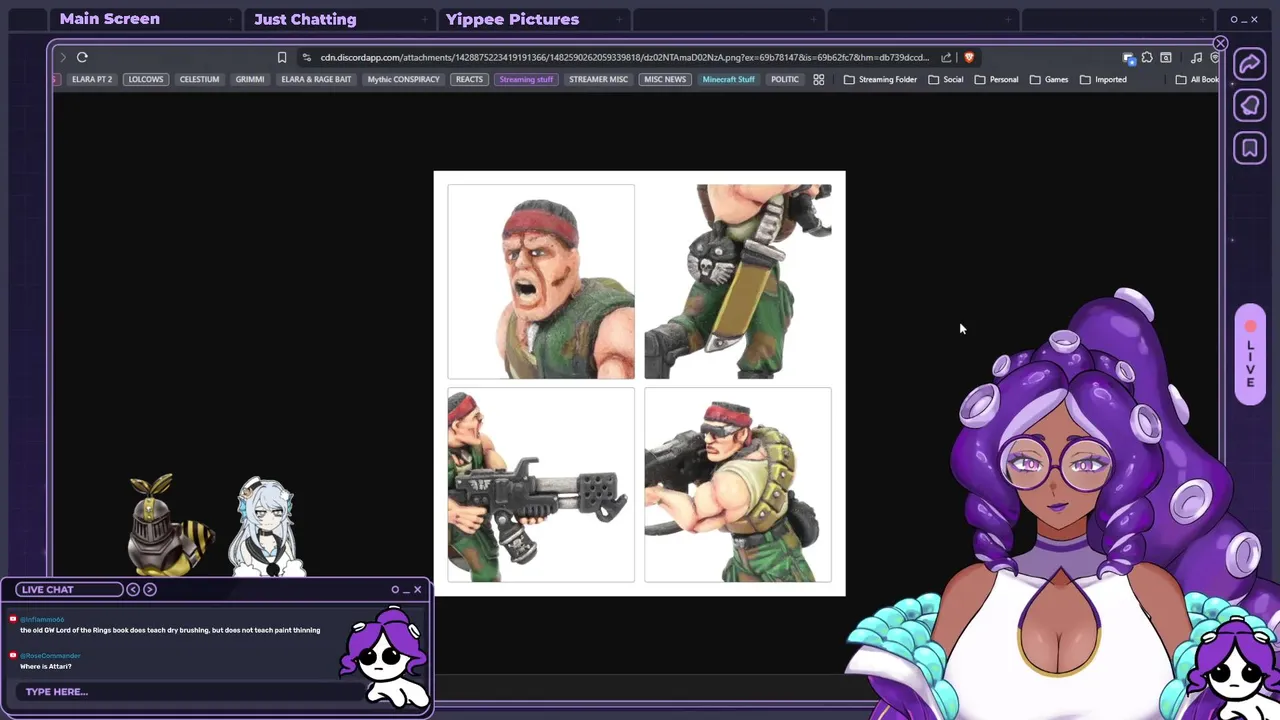This screenshot has width=1280, height=720.
Task: Click plus on Main Screen tab
Action: [231, 19]
